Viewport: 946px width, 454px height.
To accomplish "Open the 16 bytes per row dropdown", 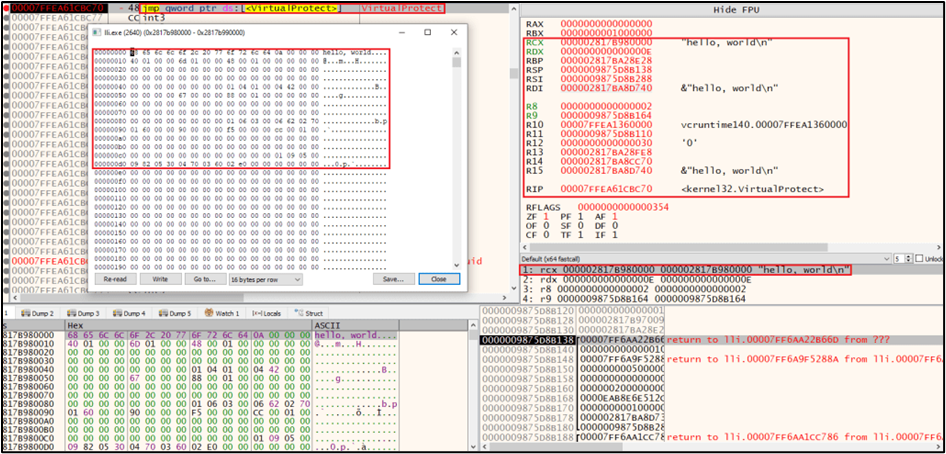I will click(x=259, y=279).
